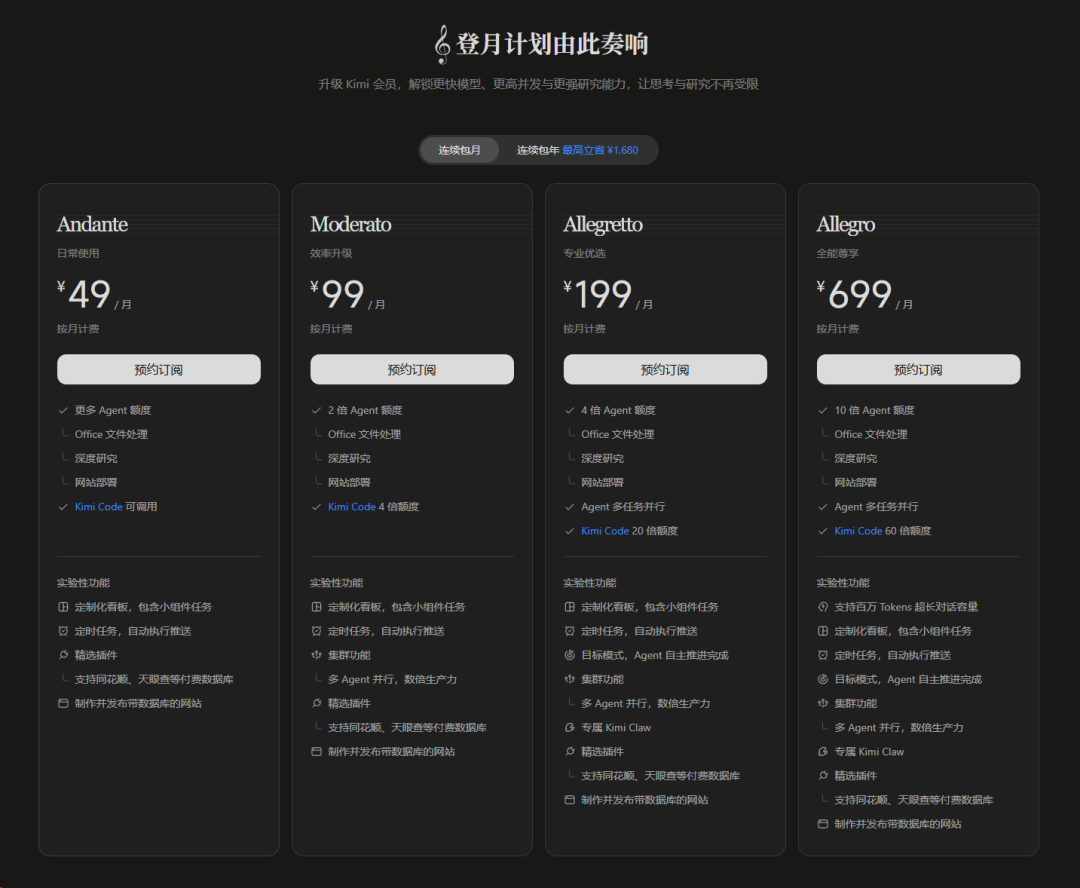Click target icon beside 目标模式 in Allegretto

570,655
